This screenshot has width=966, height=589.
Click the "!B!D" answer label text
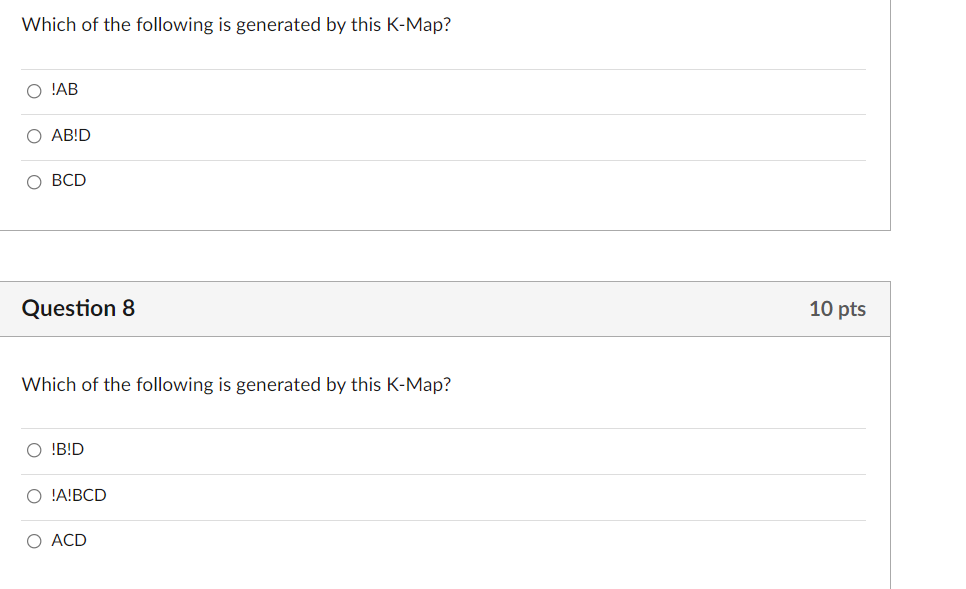point(68,449)
